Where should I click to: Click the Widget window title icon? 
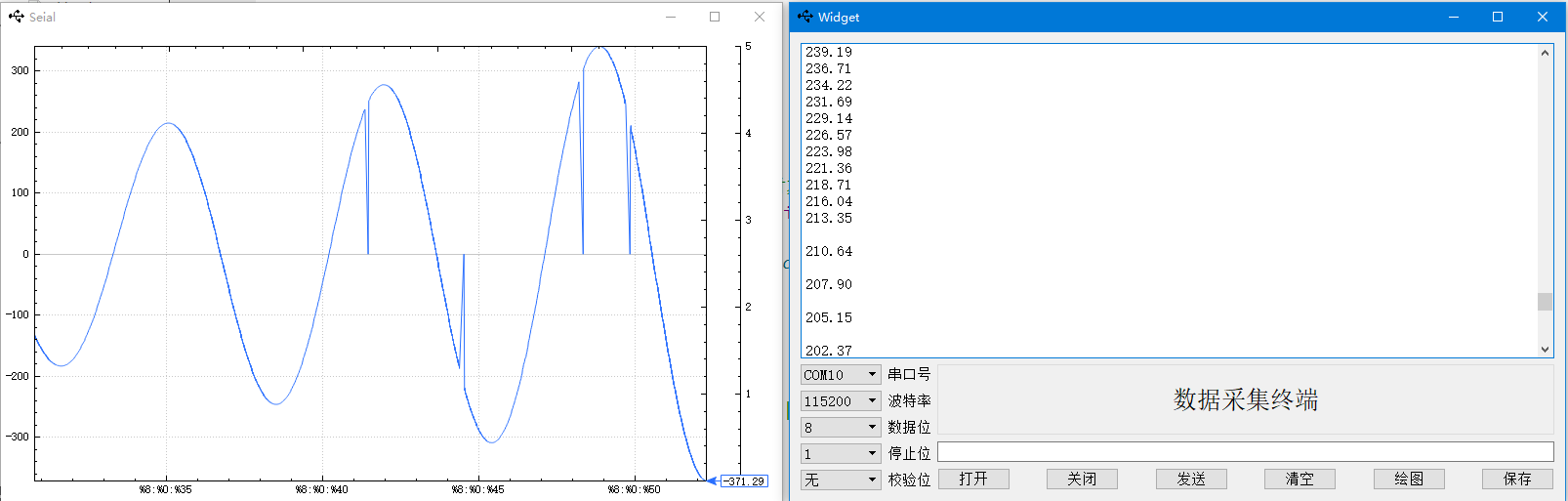[x=805, y=17]
